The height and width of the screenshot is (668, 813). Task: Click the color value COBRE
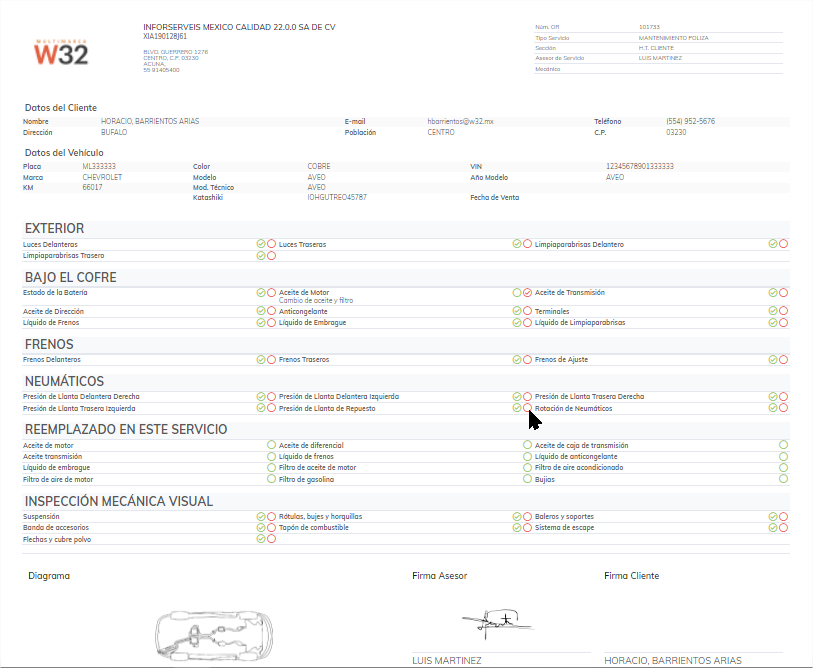point(319,166)
